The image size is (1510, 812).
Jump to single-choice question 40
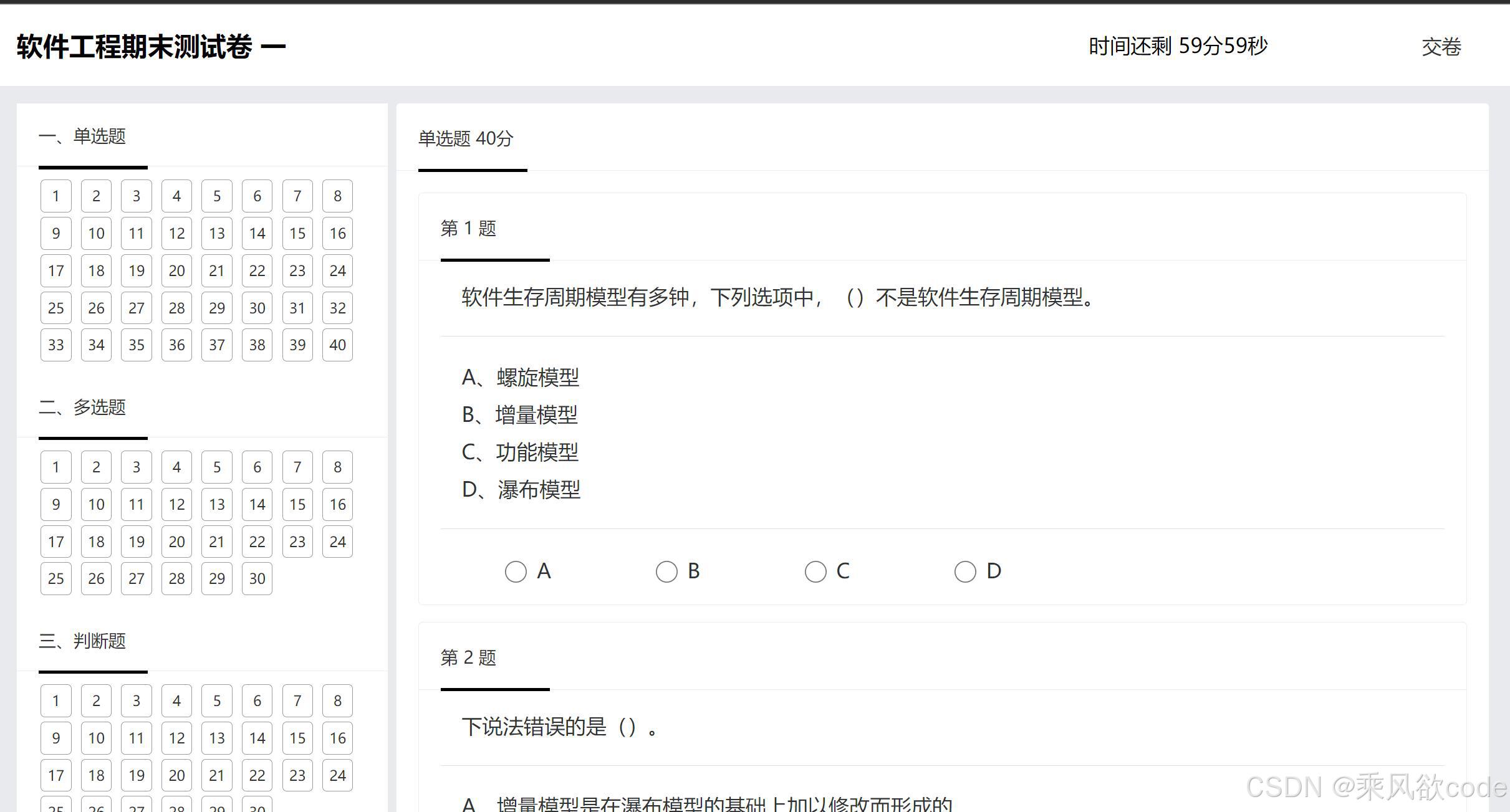click(x=337, y=345)
